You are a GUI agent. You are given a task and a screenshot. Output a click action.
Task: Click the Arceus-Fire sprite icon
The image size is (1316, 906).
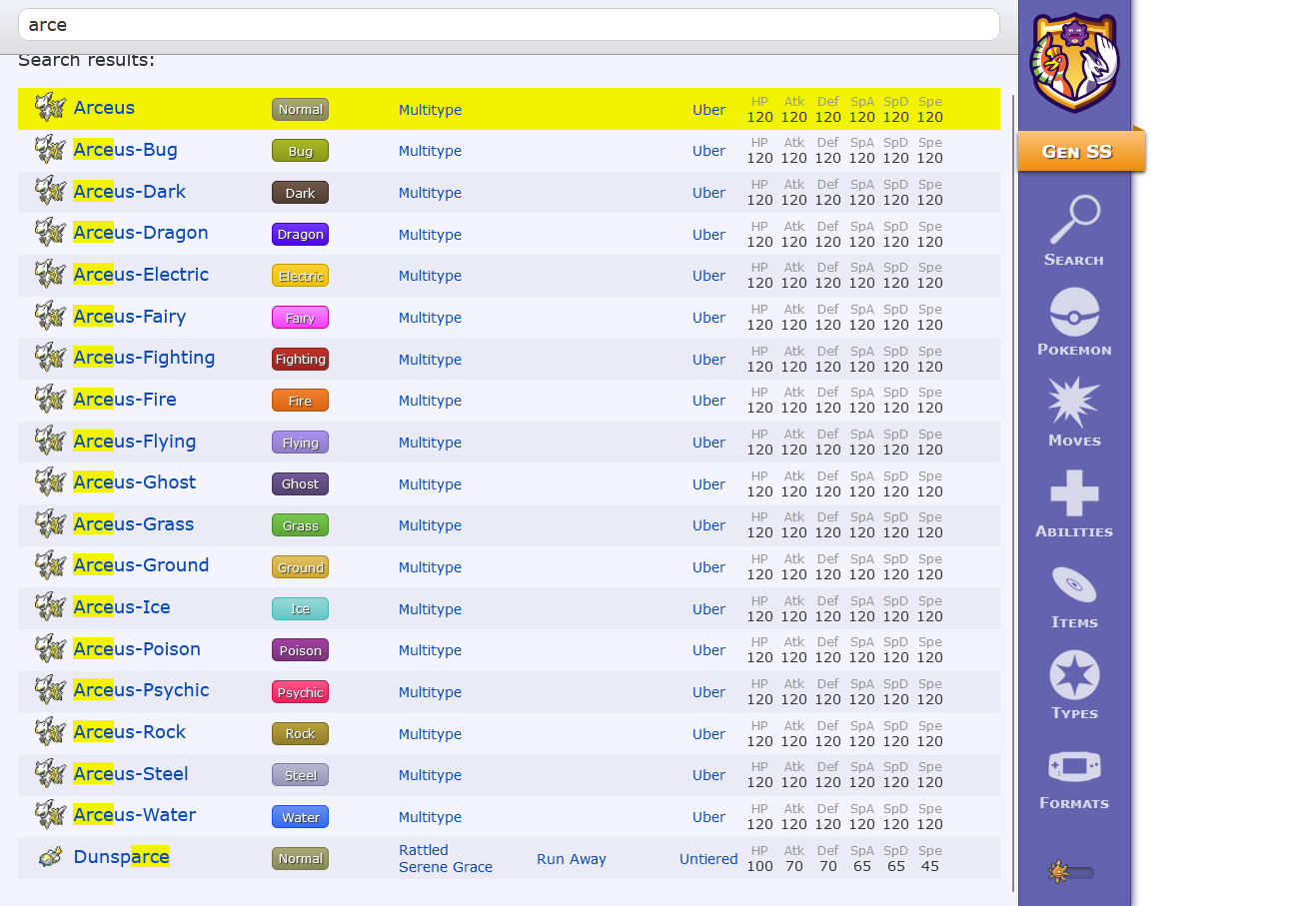tap(50, 399)
